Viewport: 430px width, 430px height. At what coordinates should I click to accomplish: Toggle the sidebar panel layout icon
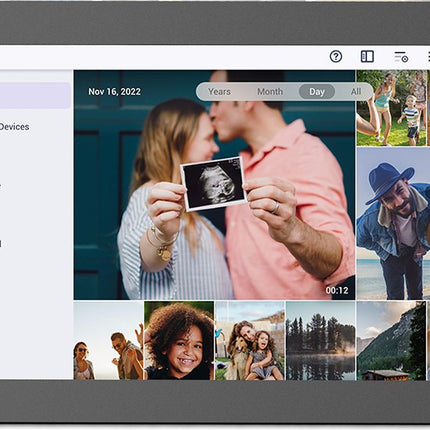coord(367,57)
